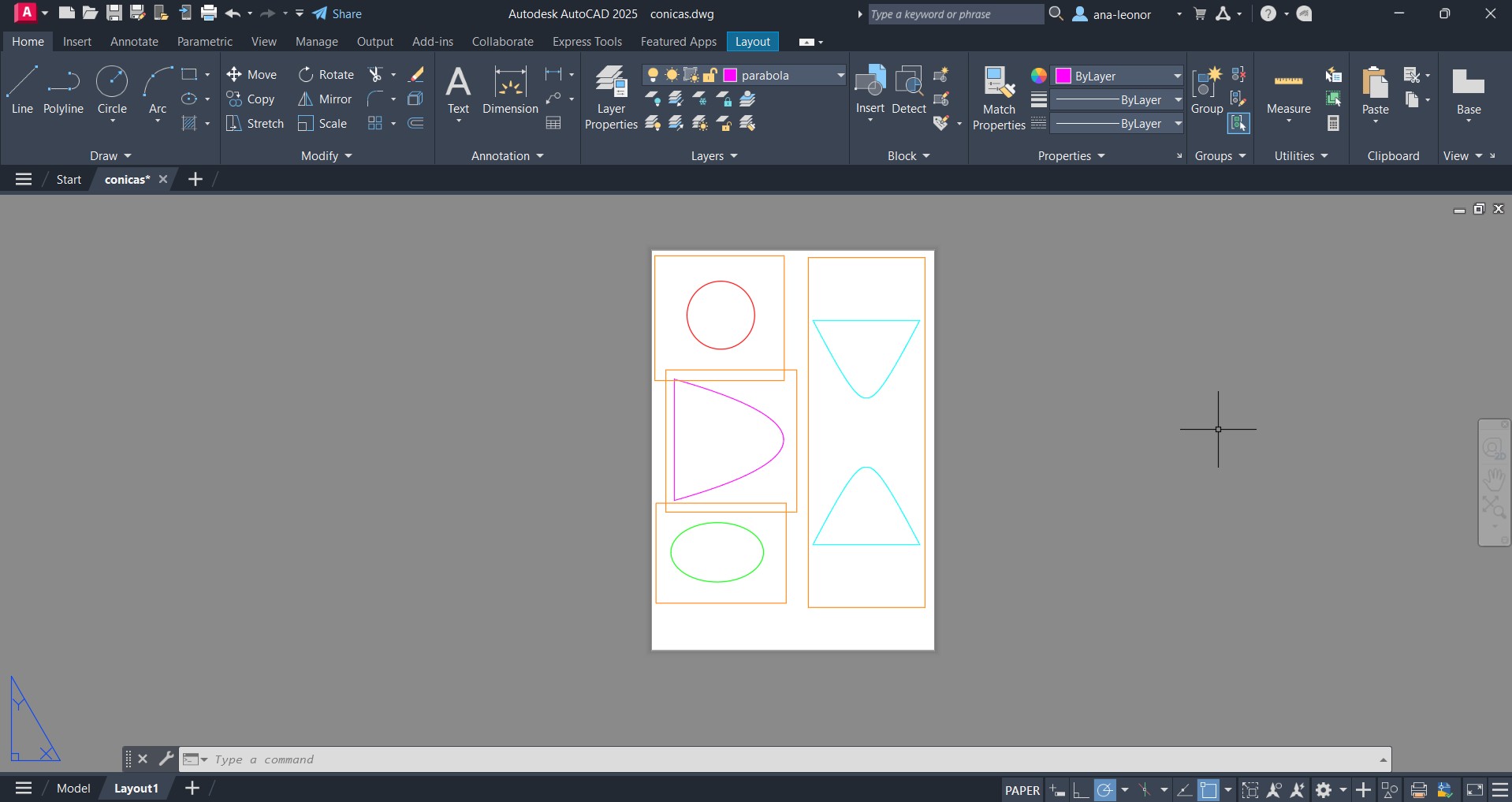Click the Mirror tool icon
Viewport: 1512px width, 802px height.
(x=306, y=99)
